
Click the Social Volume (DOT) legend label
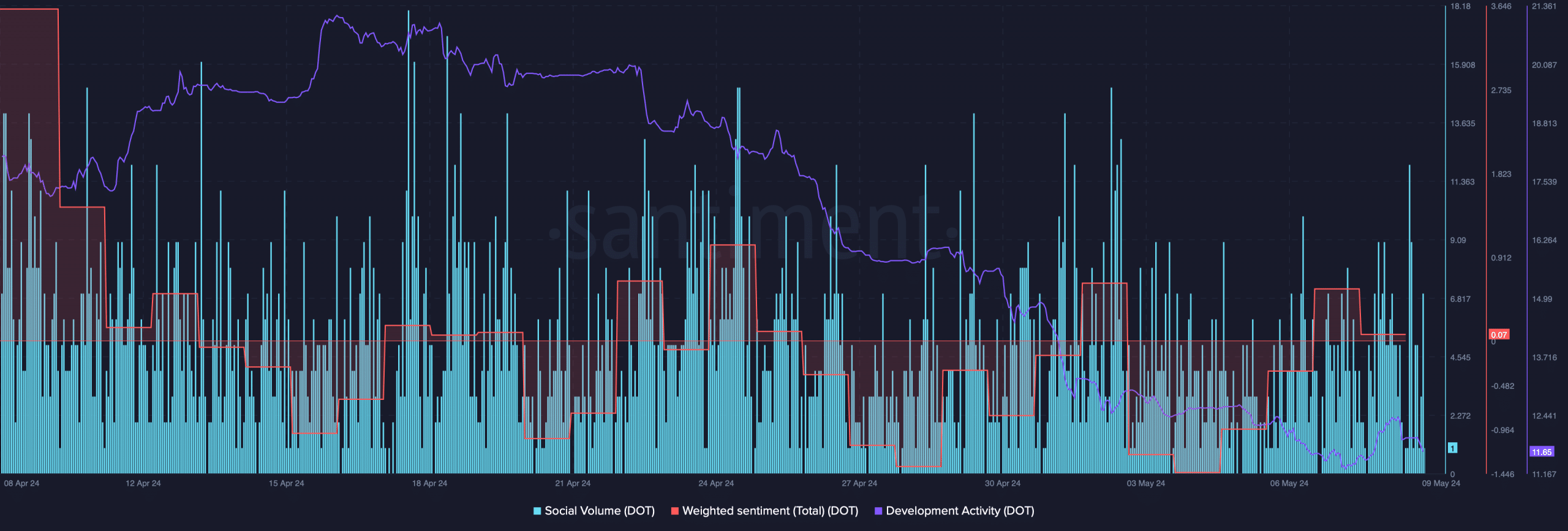tap(600, 511)
